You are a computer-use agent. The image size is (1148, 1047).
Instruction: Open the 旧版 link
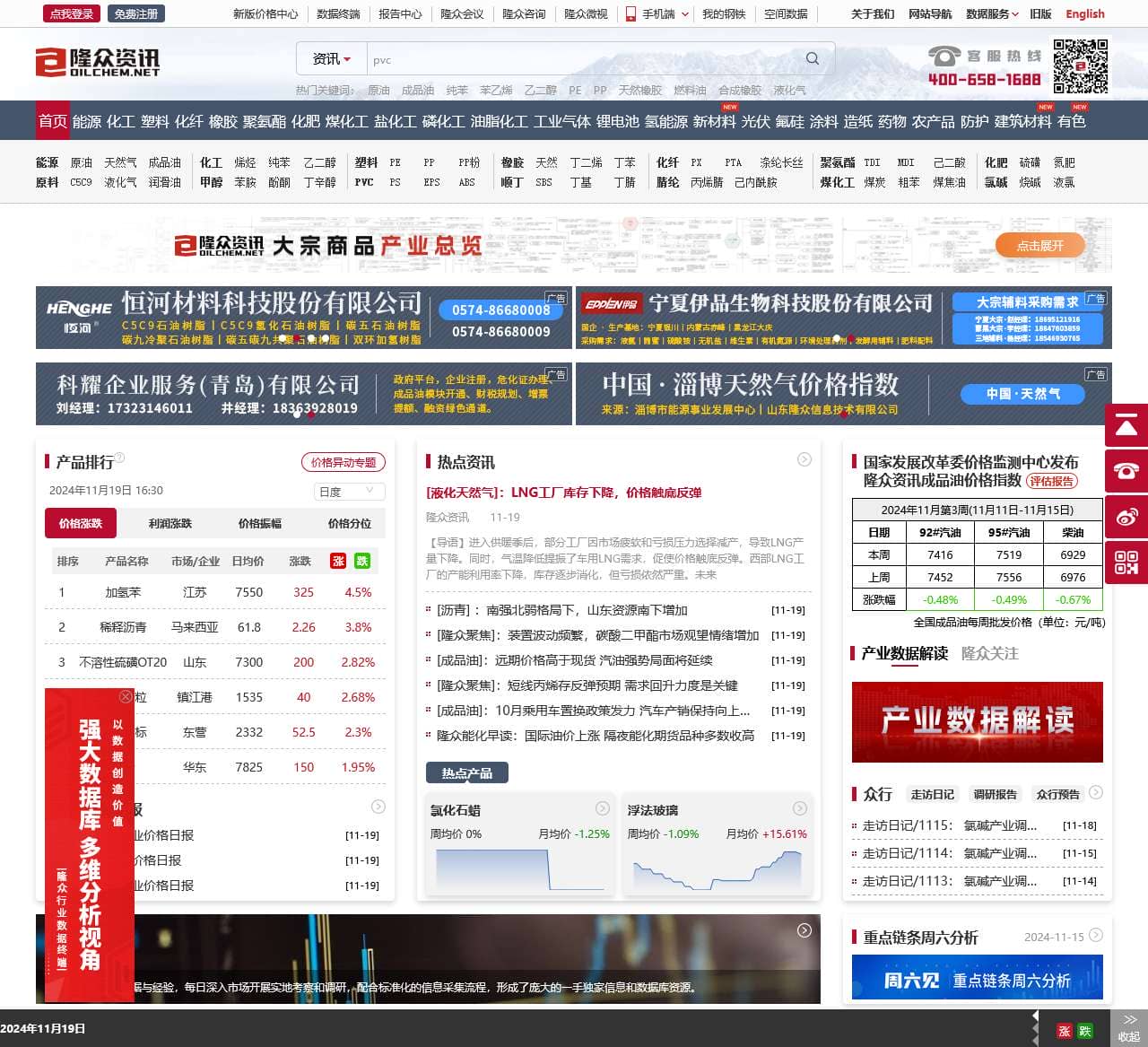pos(1040,13)
